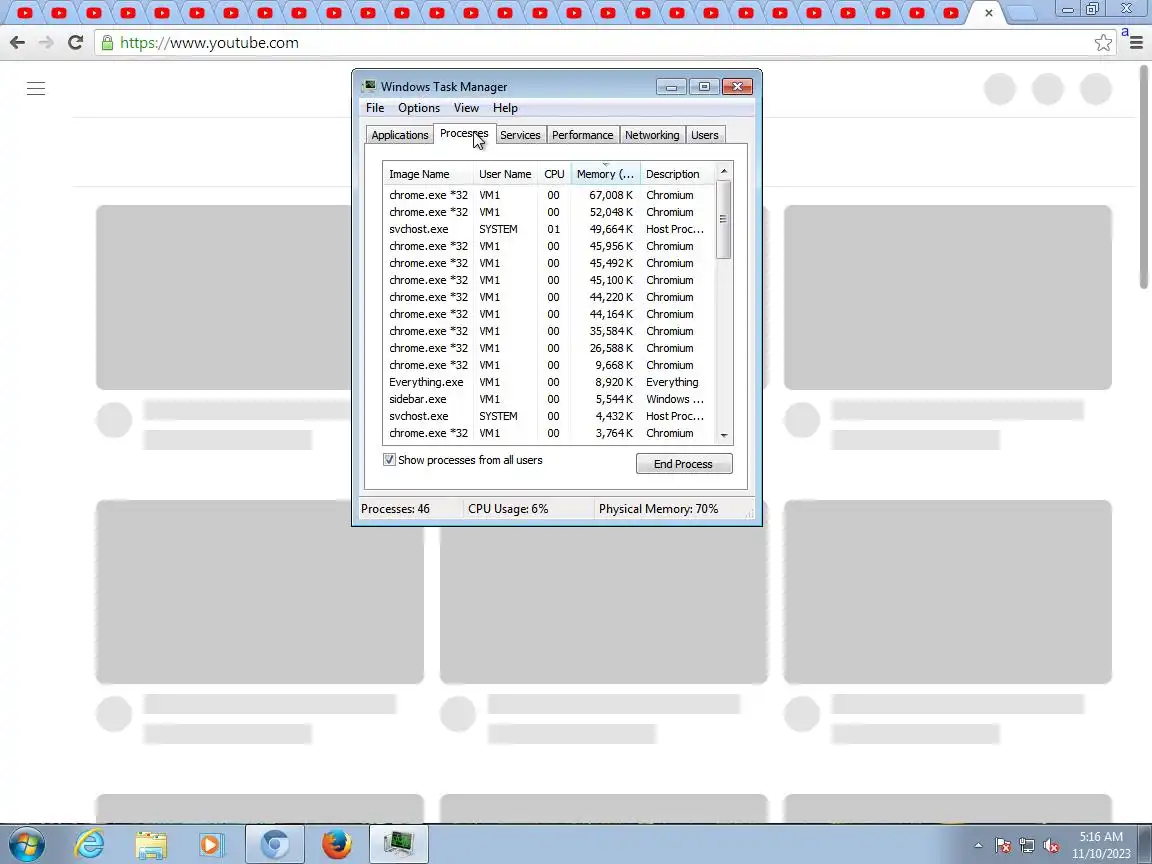Launch Firefox from the taskbar
This screenshot has height=864, width=1152.
click(336, 845)
